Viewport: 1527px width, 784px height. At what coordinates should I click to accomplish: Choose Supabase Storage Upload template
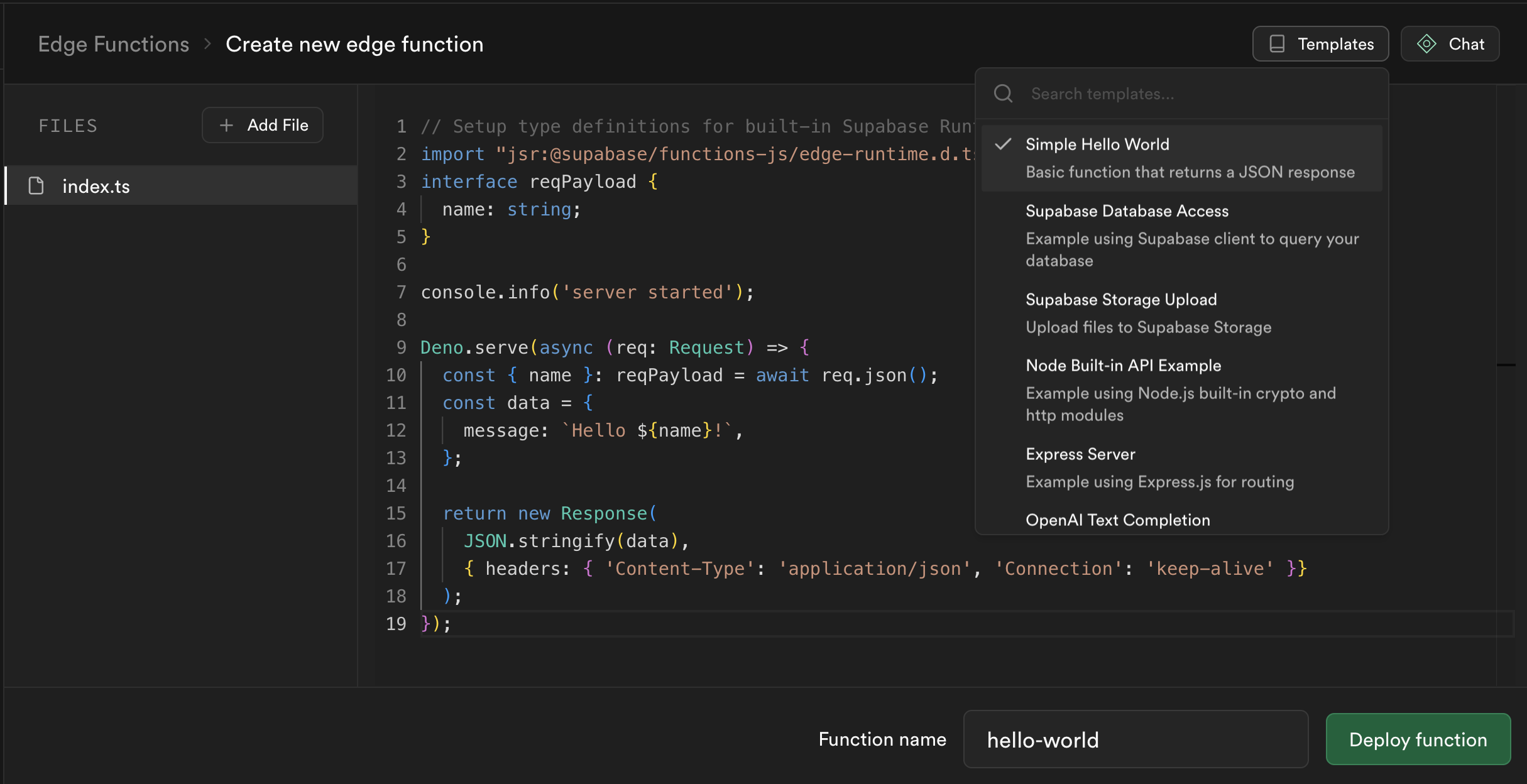coord(1182,313)
